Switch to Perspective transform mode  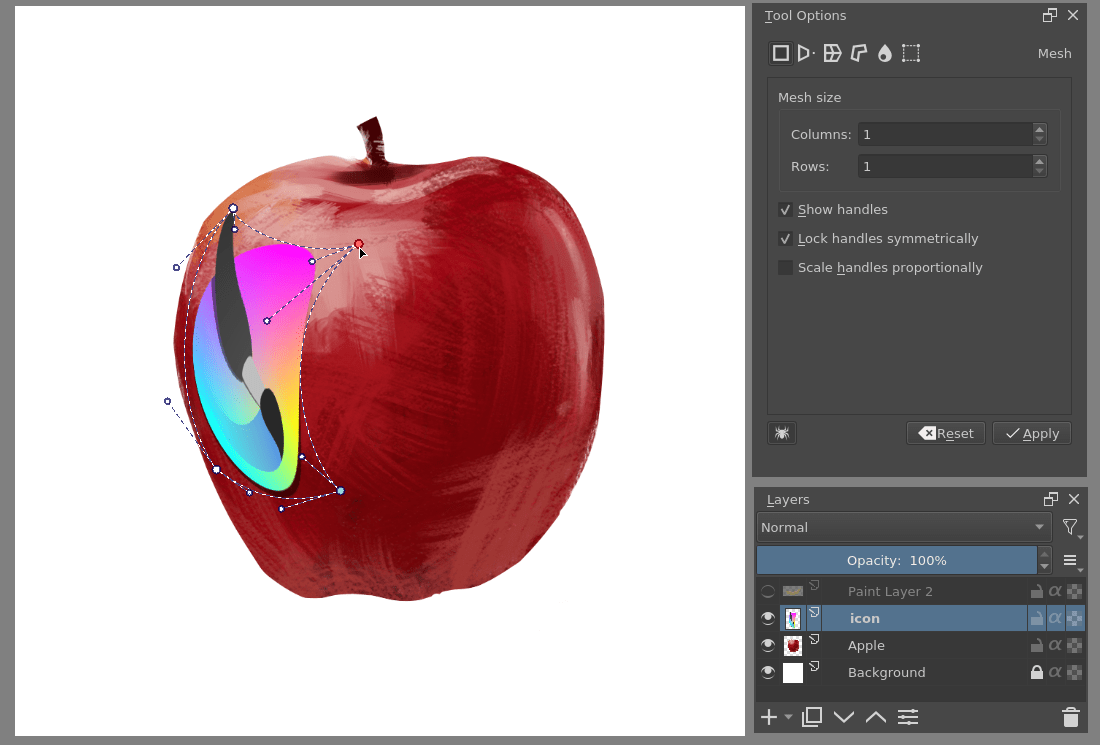[806, 53]
